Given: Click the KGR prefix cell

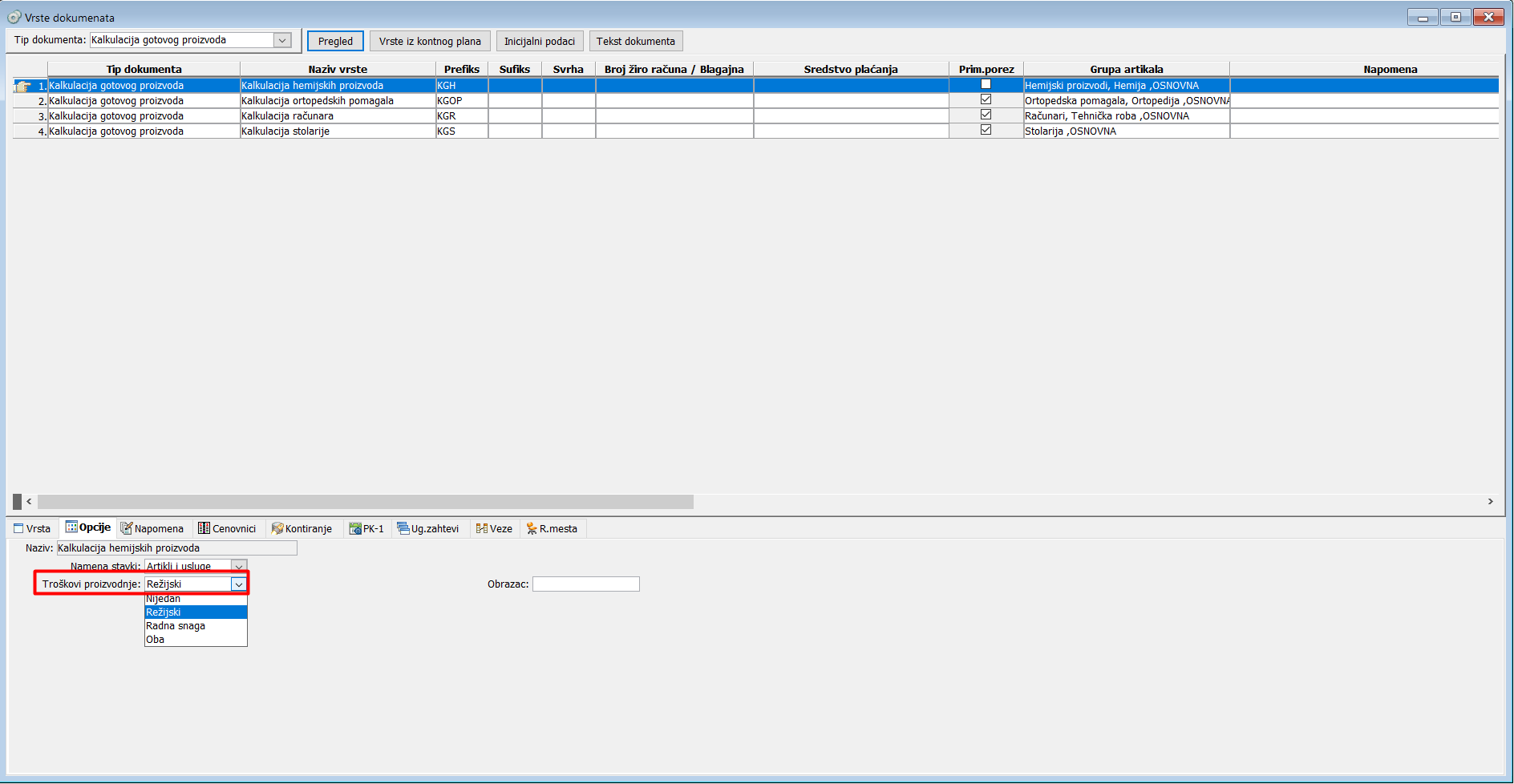Looking at the screenshot, I should tap(462, 116).
